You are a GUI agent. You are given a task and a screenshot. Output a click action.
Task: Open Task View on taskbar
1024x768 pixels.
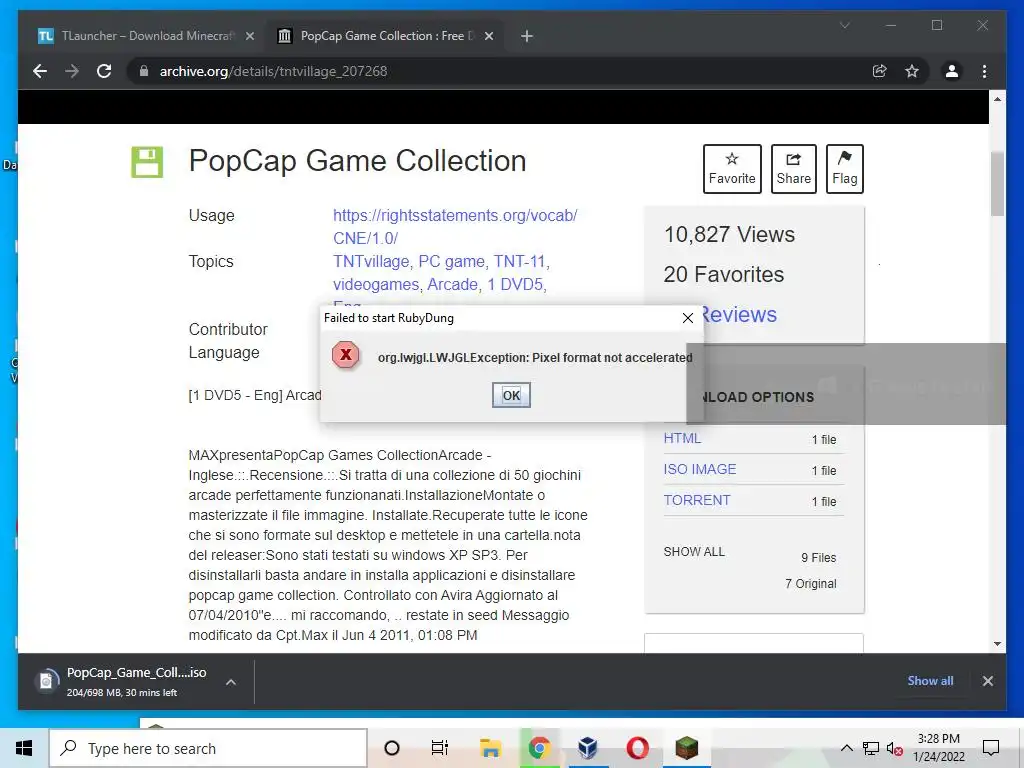tap(440, 748)
